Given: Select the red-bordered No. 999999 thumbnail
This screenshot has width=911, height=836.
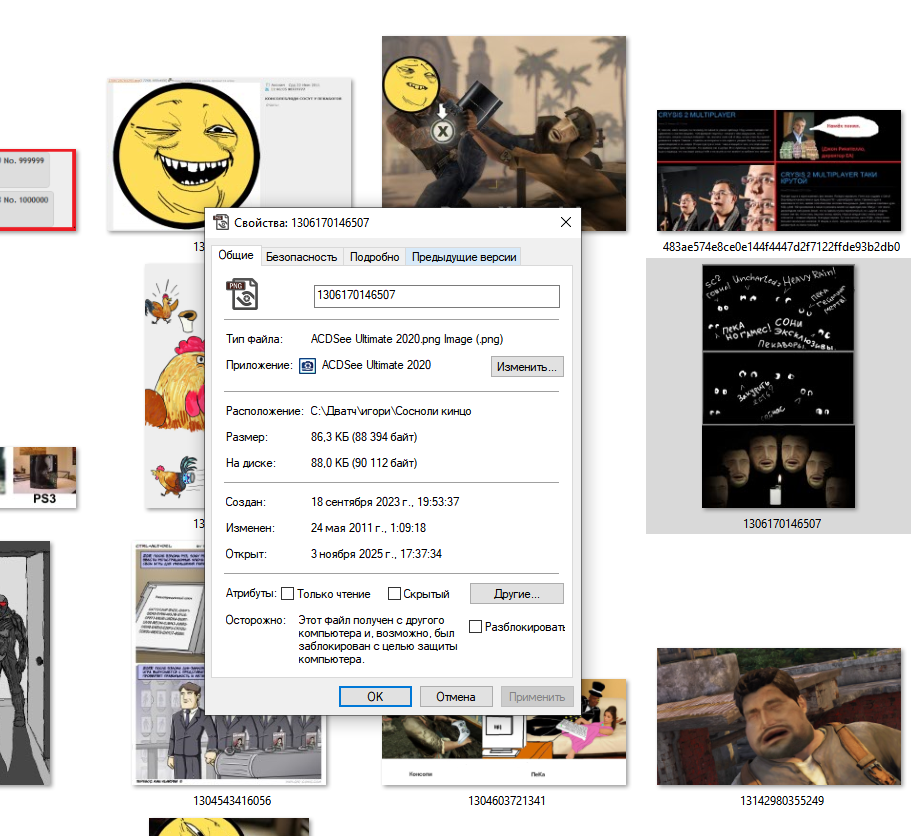Looking at the screenshot, I should 38,190.
